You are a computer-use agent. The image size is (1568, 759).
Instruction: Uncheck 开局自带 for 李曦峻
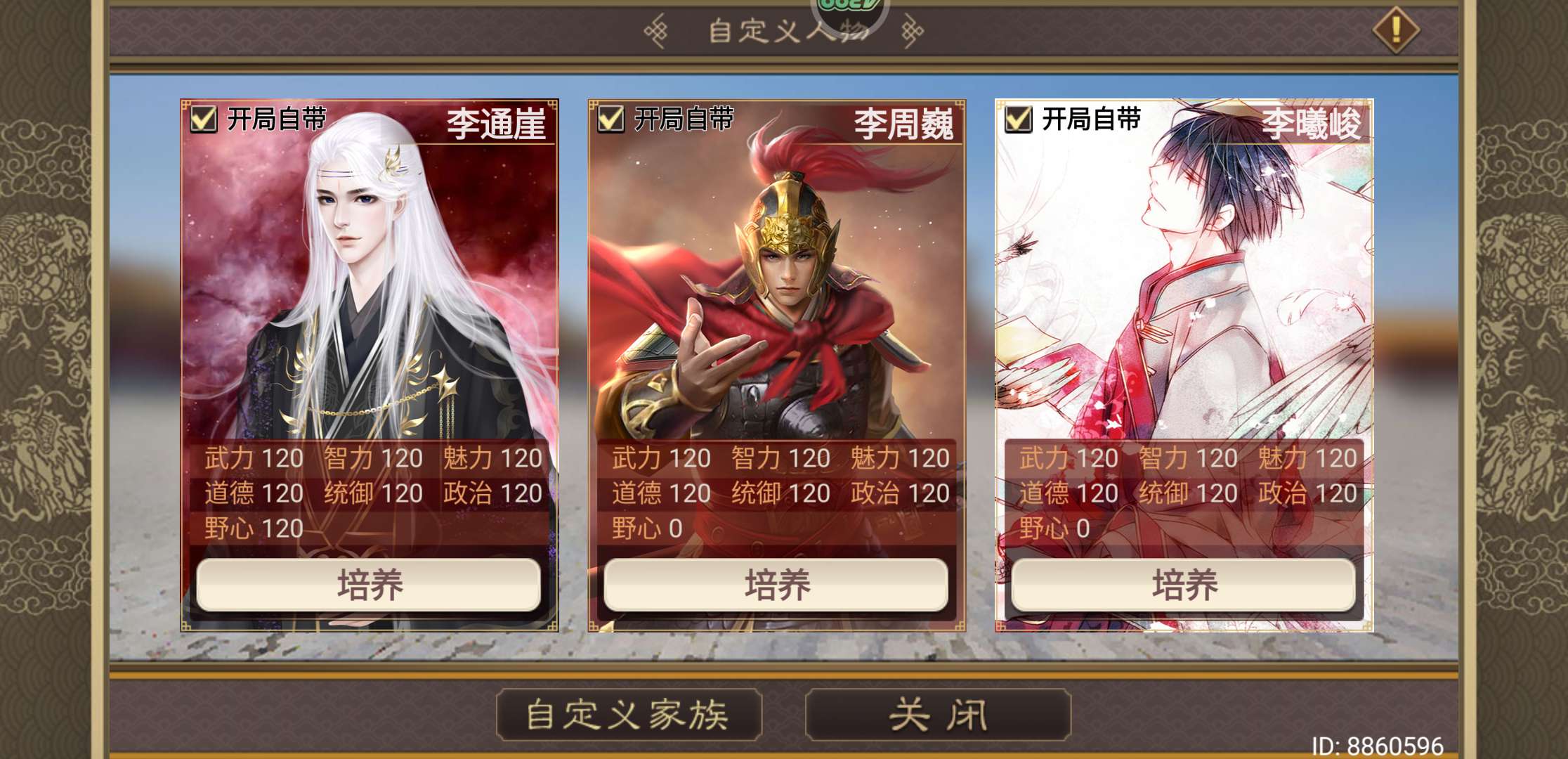click(1019, 119)
